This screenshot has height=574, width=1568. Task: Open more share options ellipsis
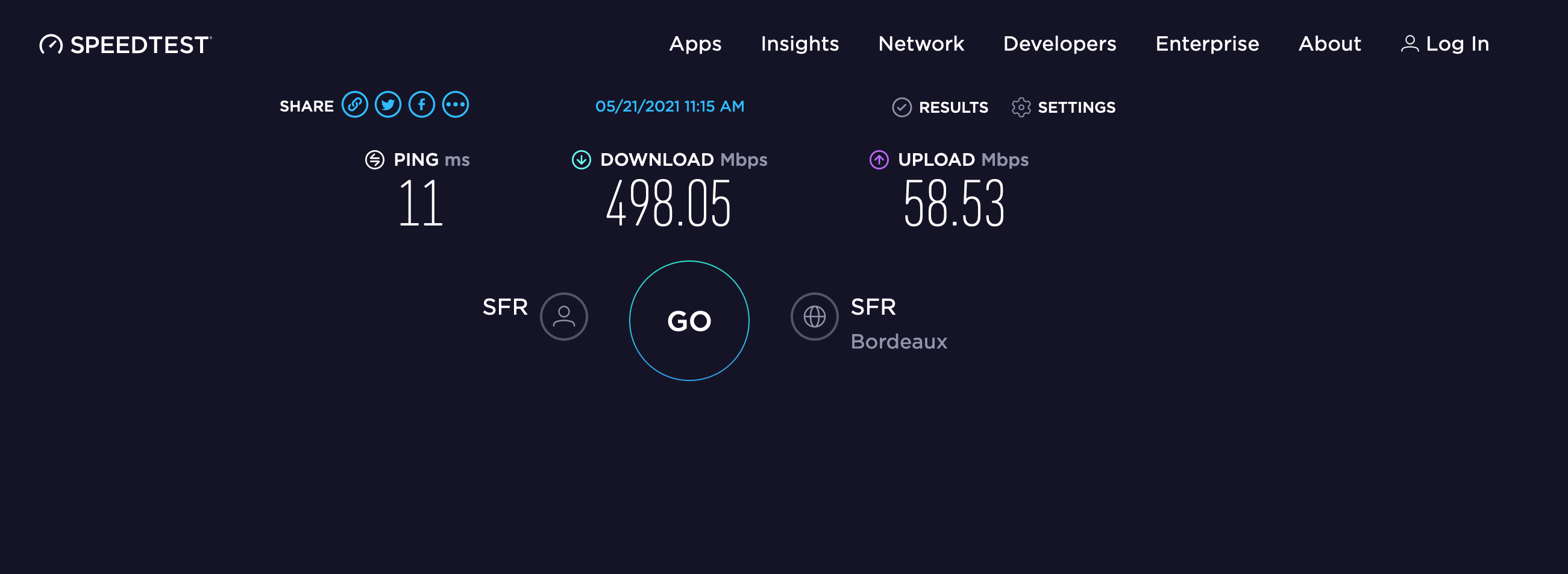tap(456, 105)
